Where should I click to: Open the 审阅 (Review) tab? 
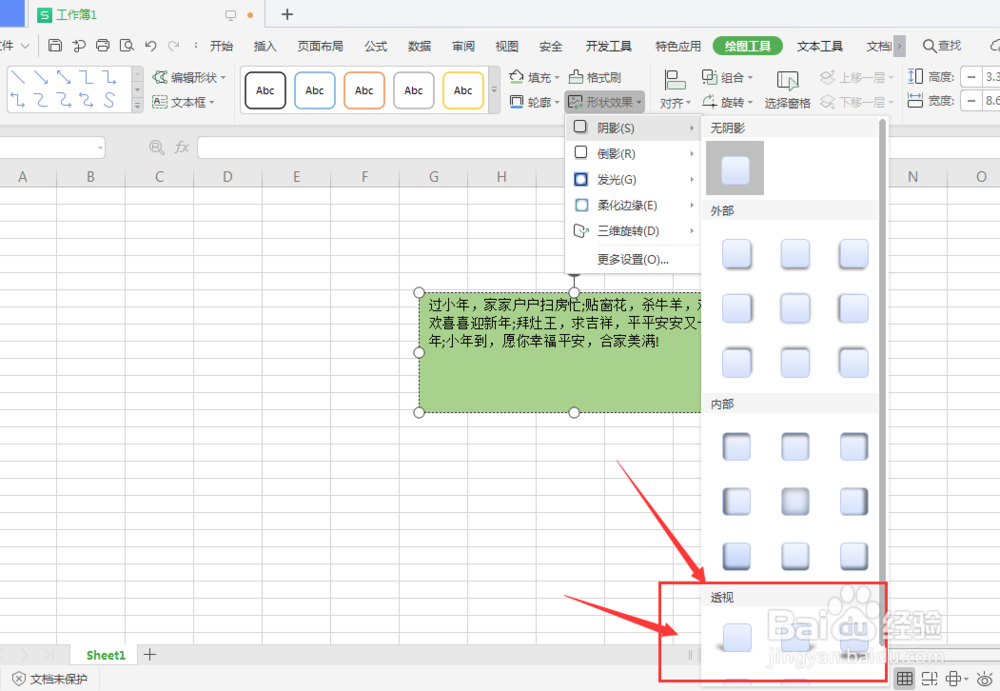[464, 46]
